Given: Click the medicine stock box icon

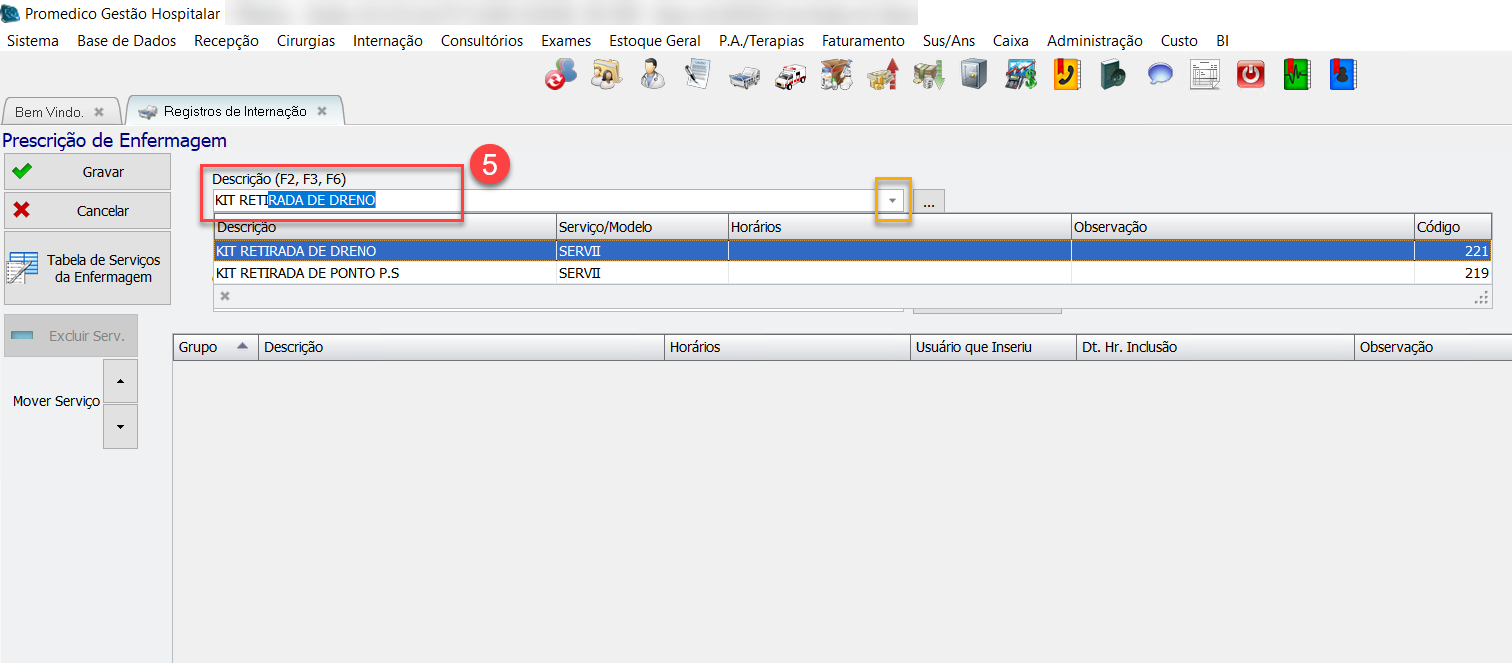Looking at the screenshot, I should point(836,75).
